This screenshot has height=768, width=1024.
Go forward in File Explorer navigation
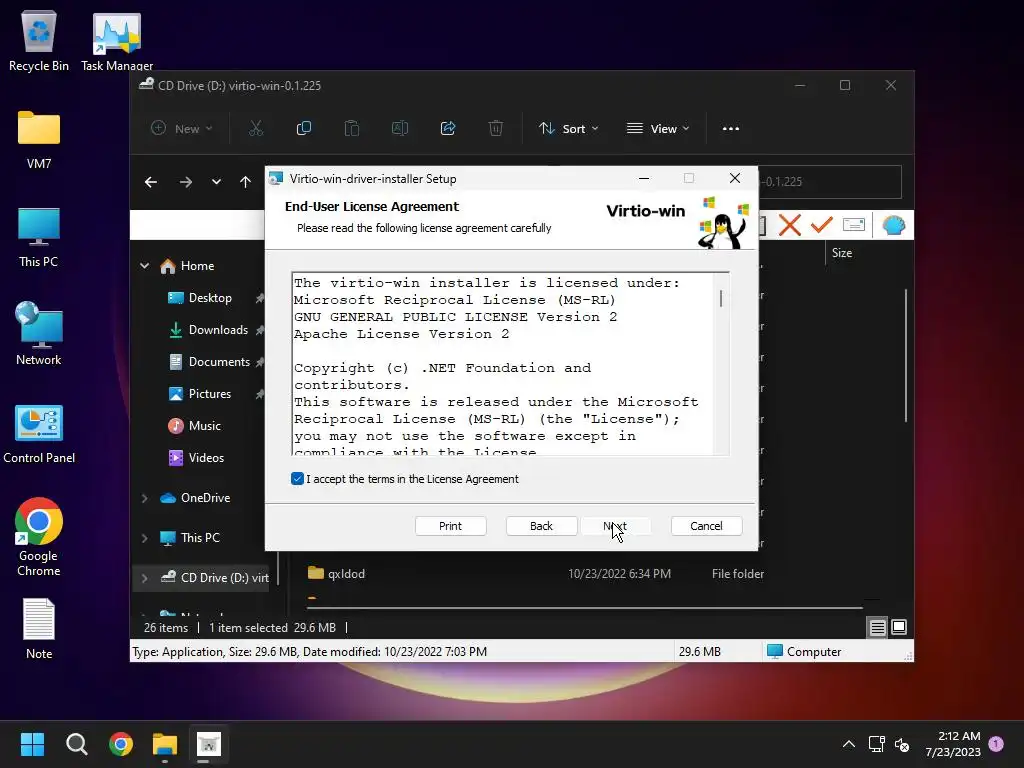pyautogui.click(x=186, y=182)
